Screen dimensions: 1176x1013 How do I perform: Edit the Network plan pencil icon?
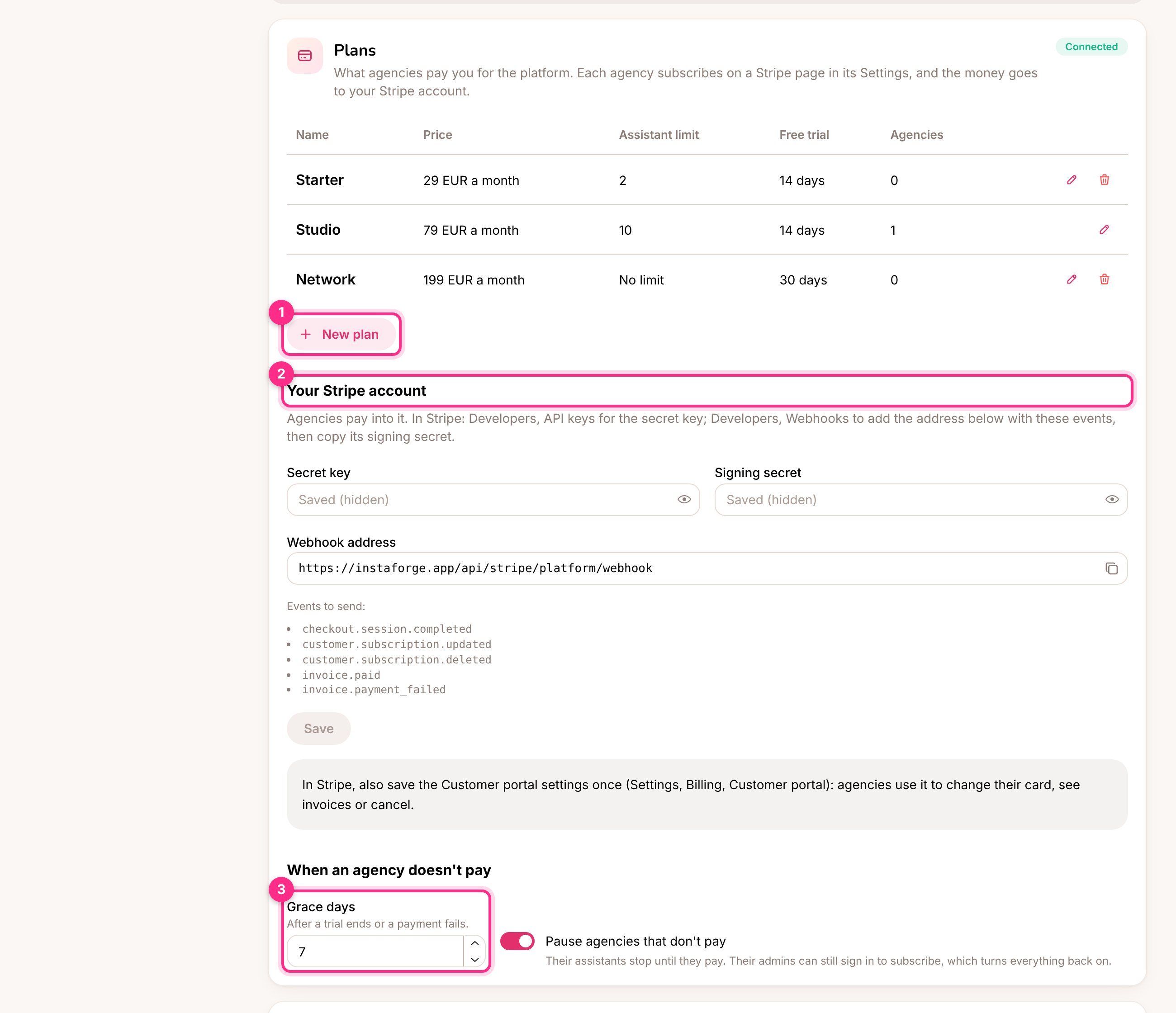pyautogui.click(x=1072, y=279)
